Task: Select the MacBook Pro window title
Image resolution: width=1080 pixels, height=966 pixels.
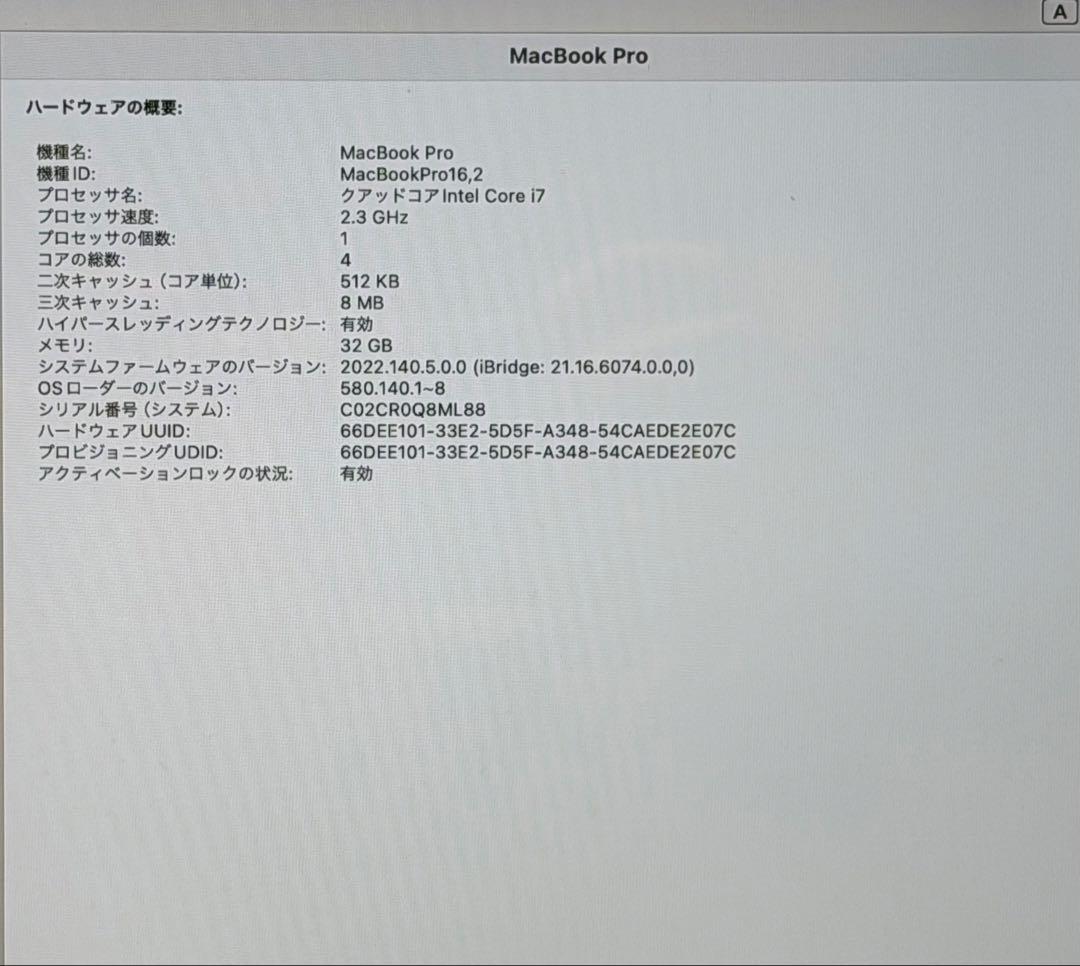Action: [x=579, y=56]
